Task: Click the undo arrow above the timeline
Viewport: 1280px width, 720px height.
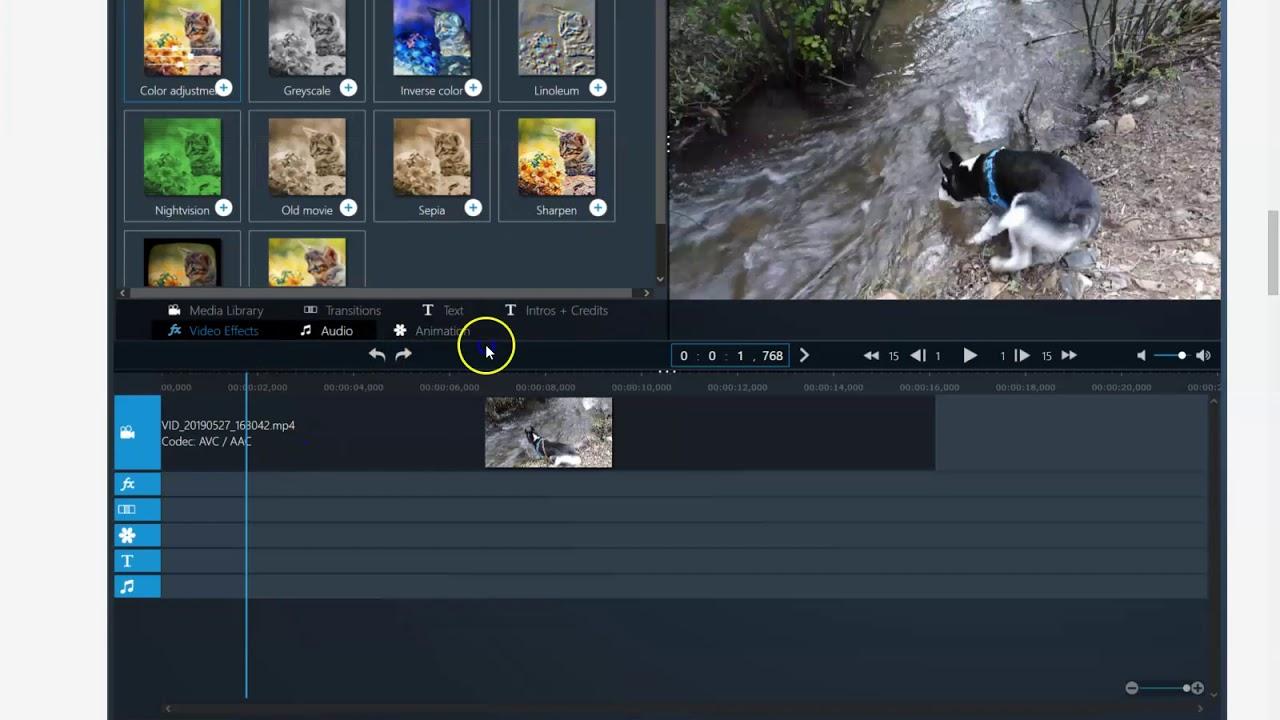Action: coord(376,354)
